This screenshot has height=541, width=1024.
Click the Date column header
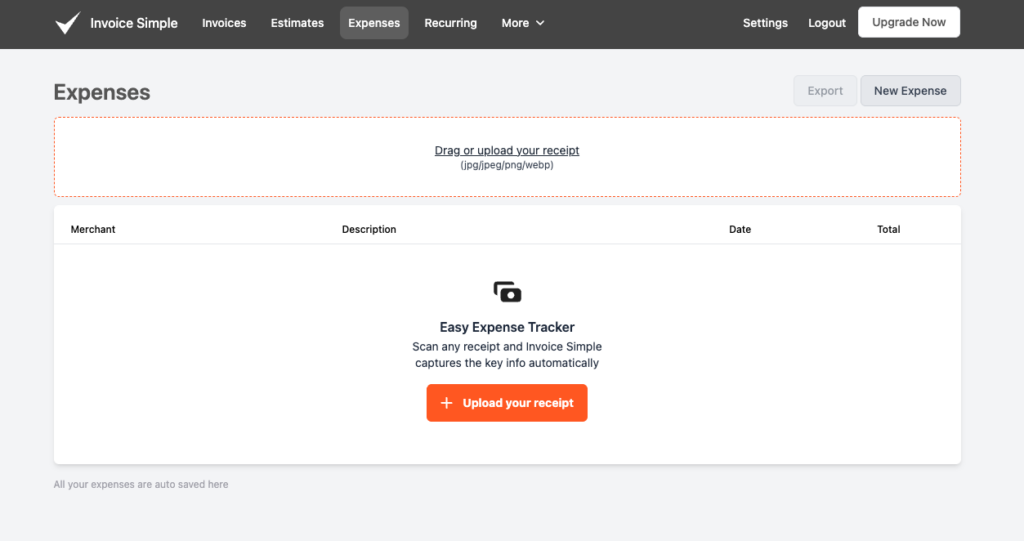click(x=740, y=229)
